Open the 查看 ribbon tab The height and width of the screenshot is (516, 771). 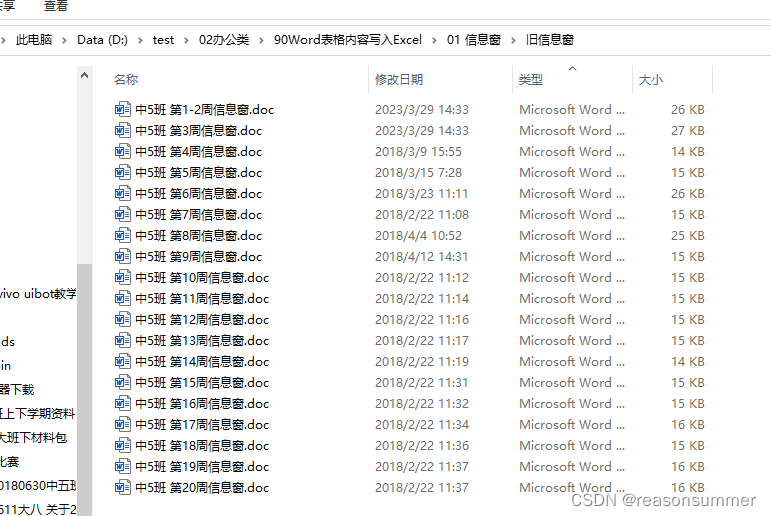click(x=56, y=6)
